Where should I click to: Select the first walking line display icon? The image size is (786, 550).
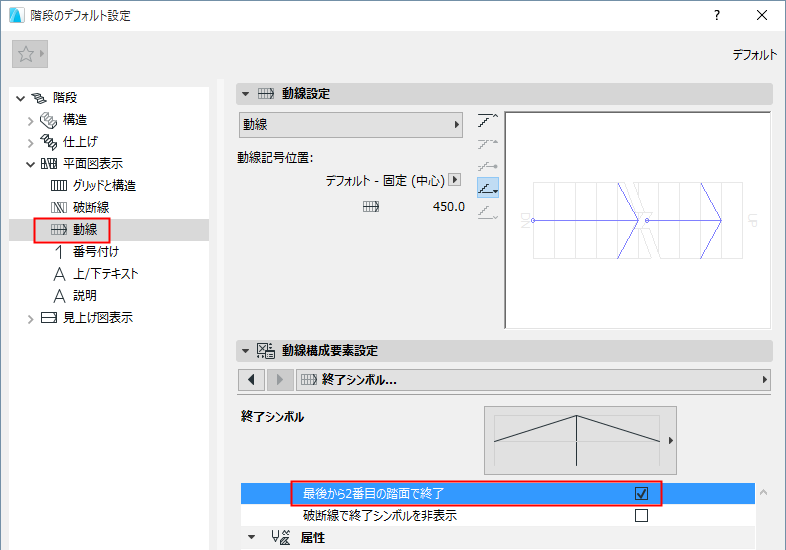[x=487, y=120]
